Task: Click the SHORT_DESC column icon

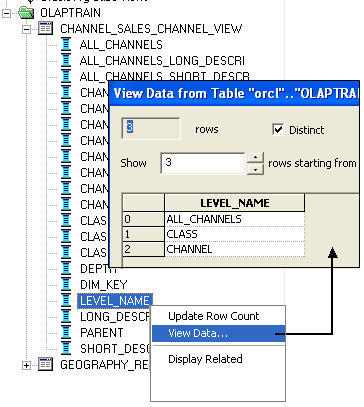Action: 66,349
